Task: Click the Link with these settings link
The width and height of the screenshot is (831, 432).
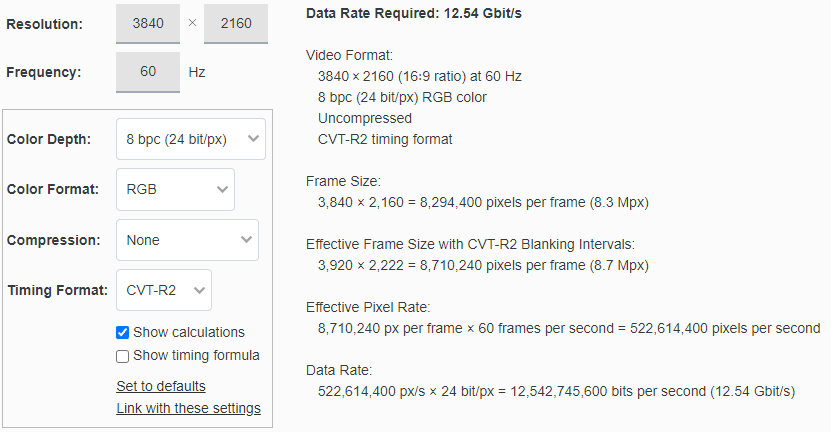Action: (x=188, y=408)
